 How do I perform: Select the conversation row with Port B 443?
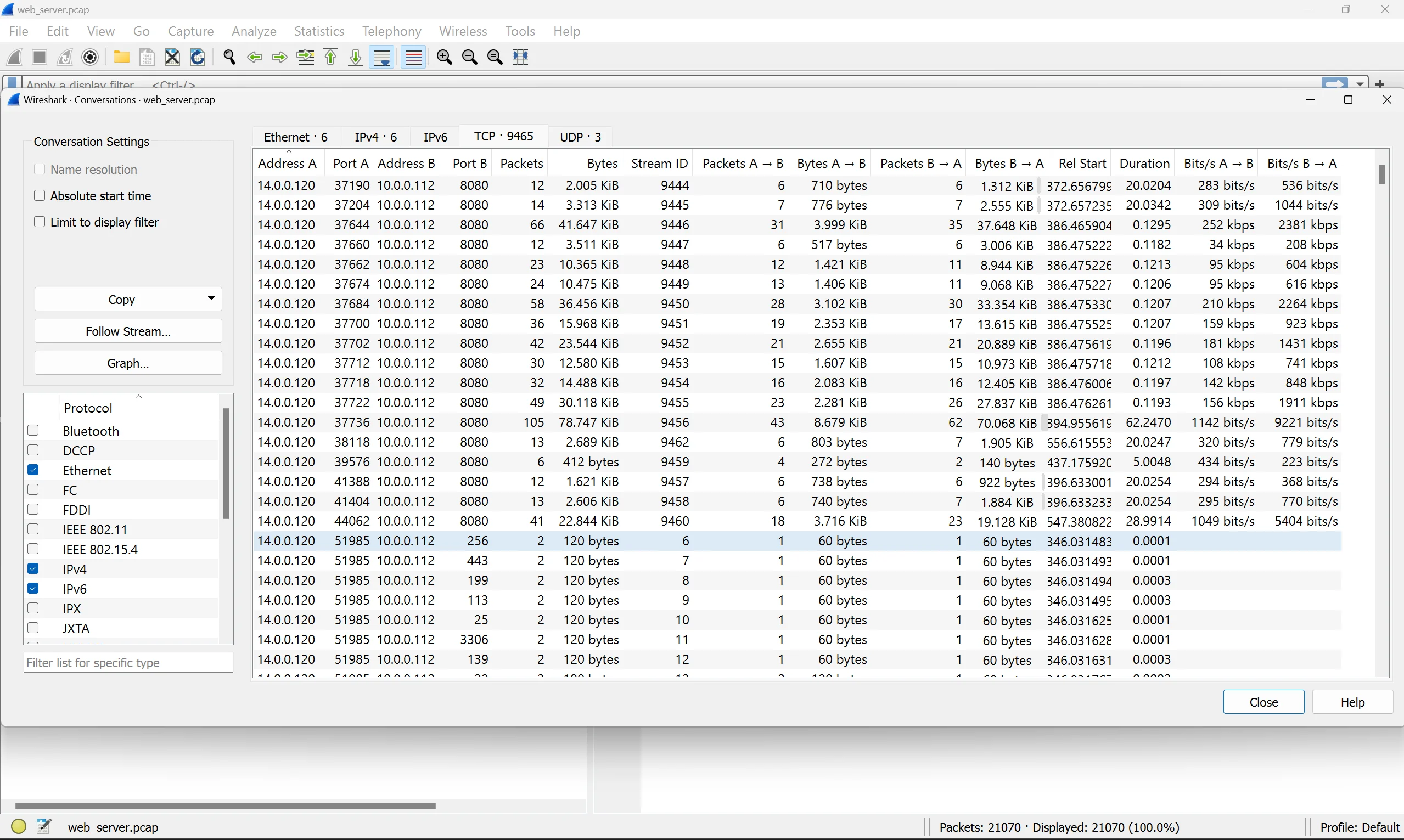click(797, 560)
